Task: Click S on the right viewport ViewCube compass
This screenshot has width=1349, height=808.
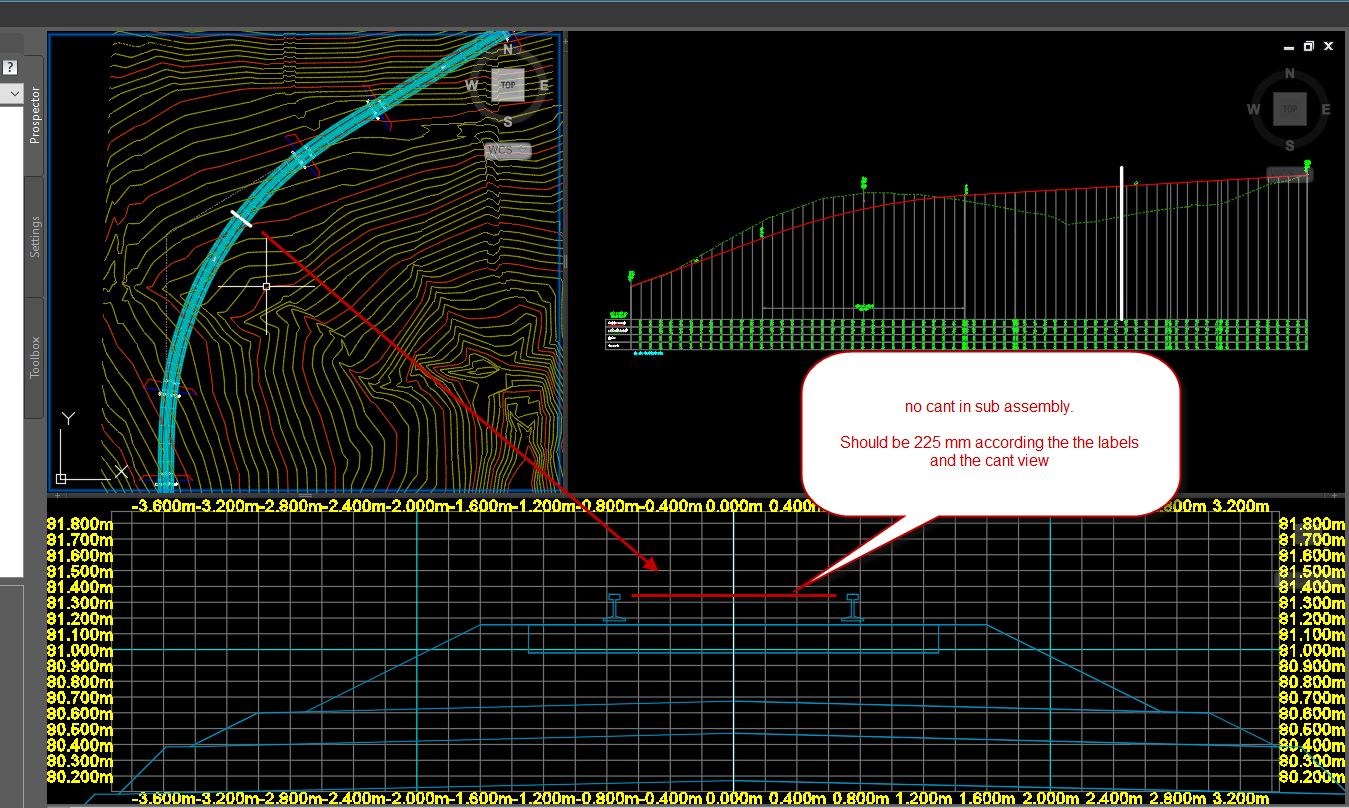Action: [x=1289, y=145]
